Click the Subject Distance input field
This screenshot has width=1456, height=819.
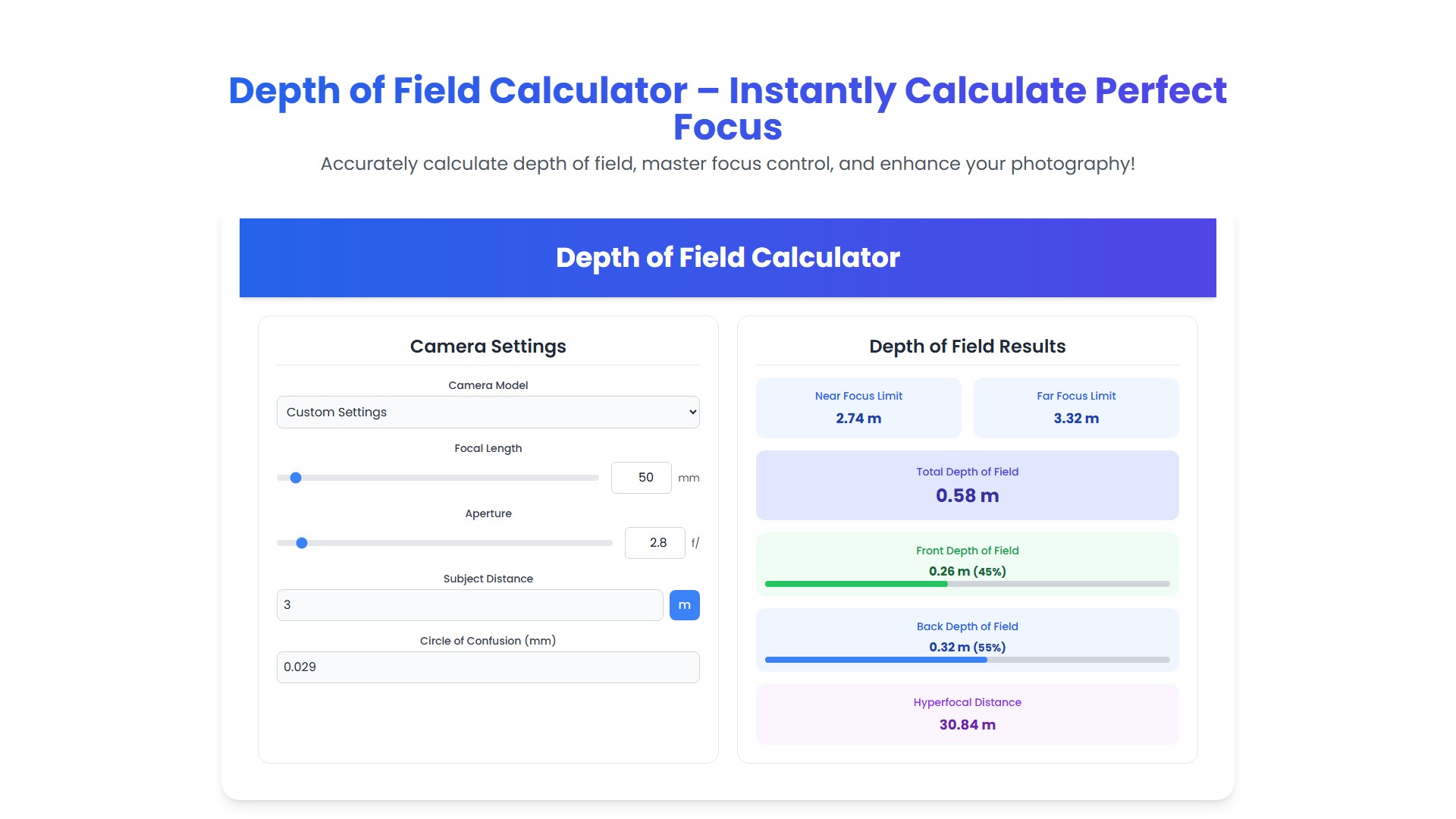pyautogui.click(x=469, y=605)
